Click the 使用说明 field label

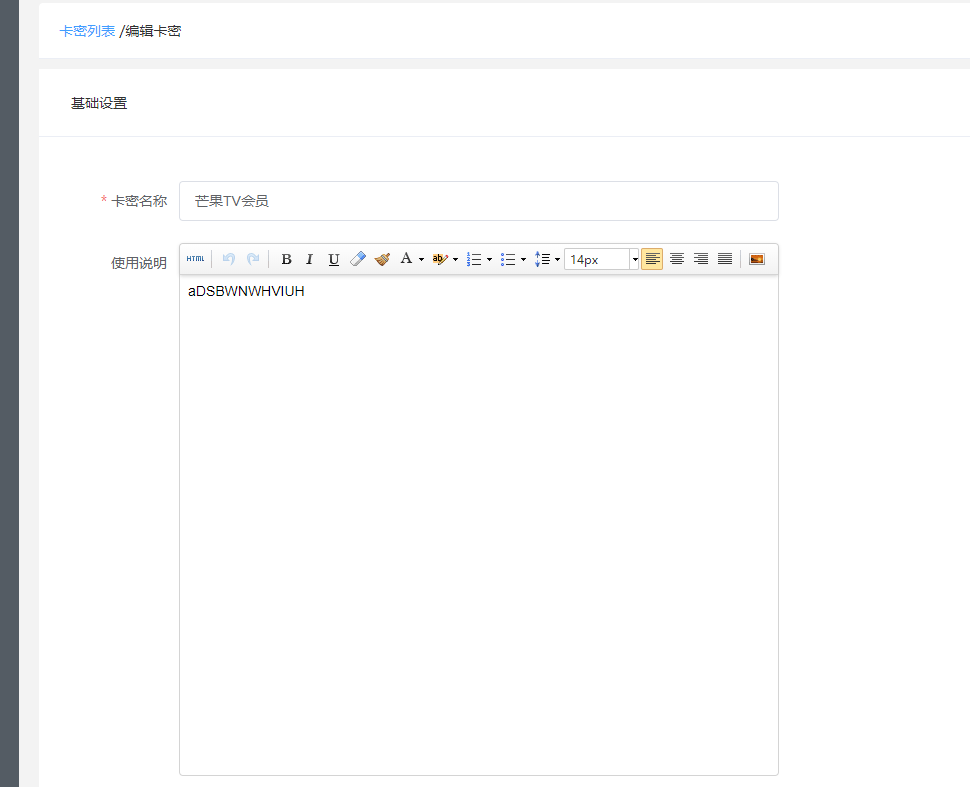[139, 263]
